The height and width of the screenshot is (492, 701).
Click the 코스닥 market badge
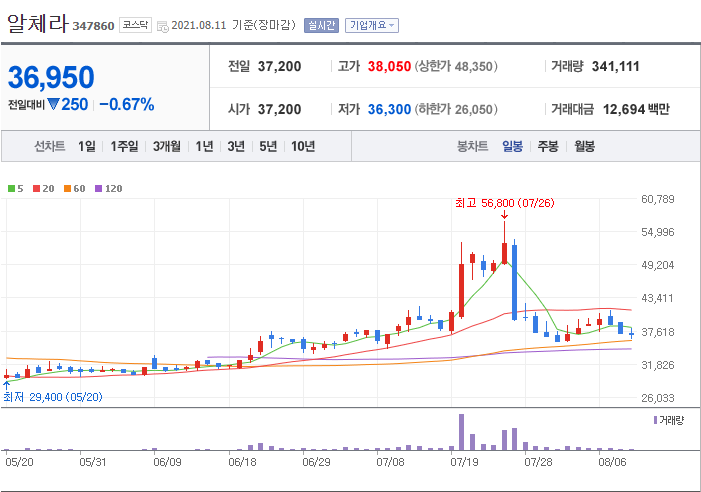135,25
